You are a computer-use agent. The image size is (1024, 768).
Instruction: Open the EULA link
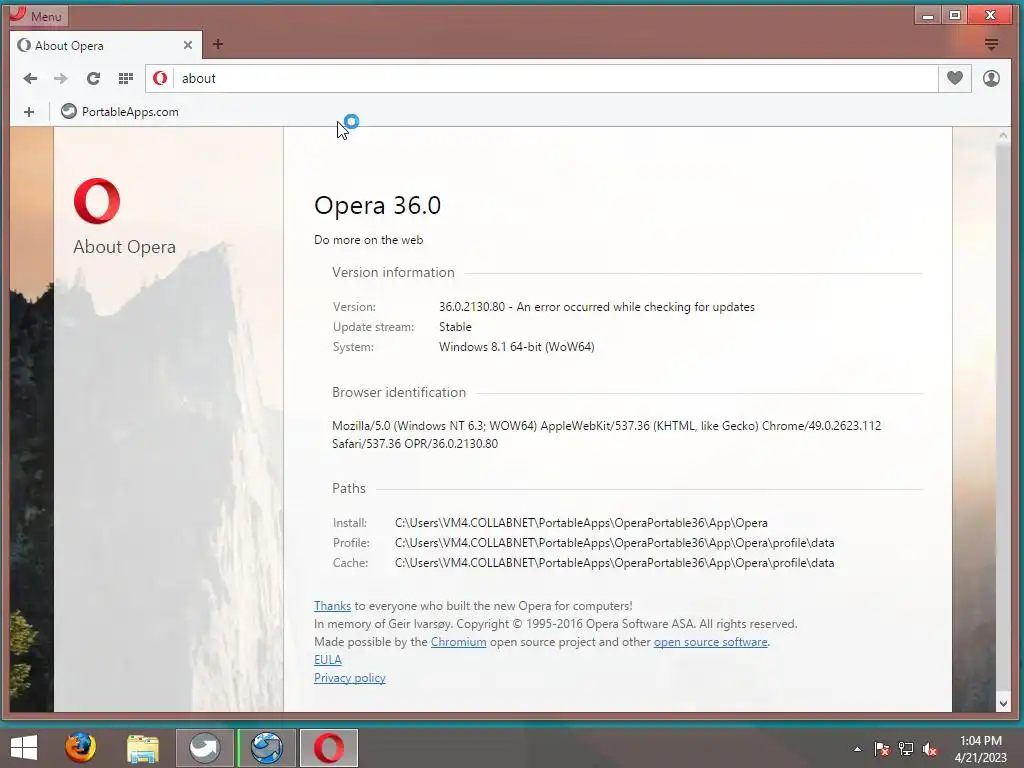[328, 660]
